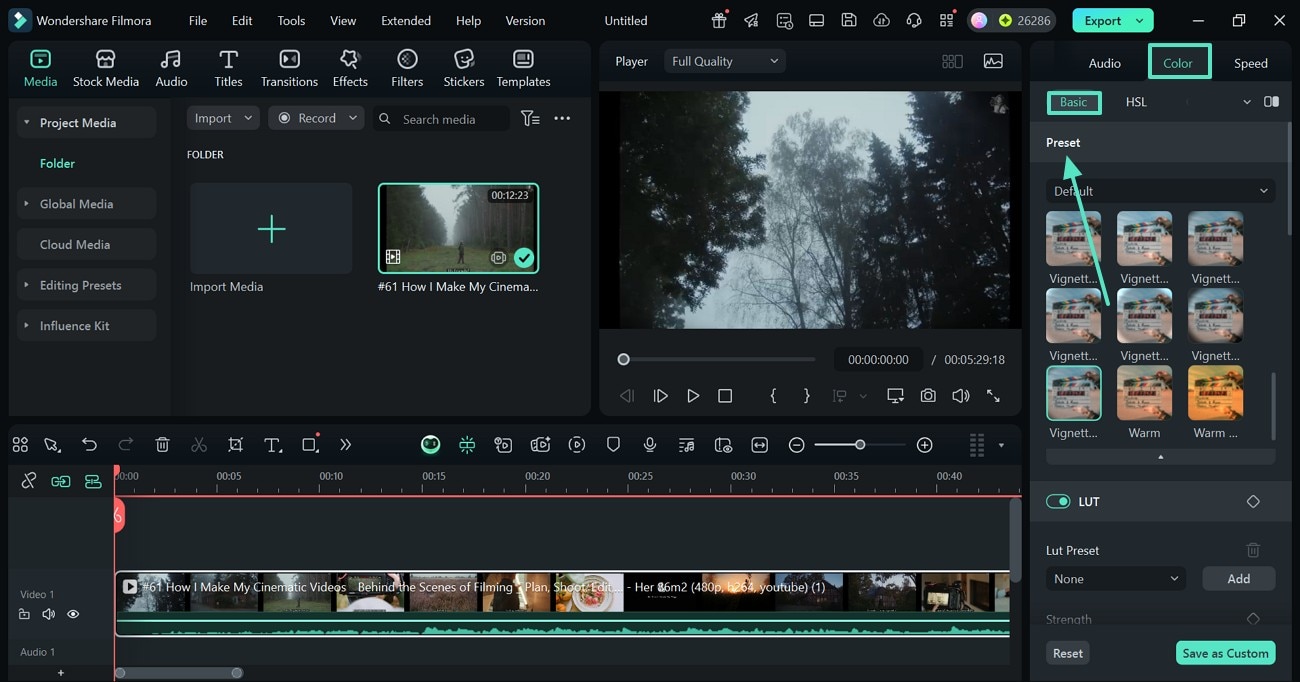The image size is (1300, 682).
Task: Click the crop tool in timeline toolbar
Action: [x=235, y=445]
